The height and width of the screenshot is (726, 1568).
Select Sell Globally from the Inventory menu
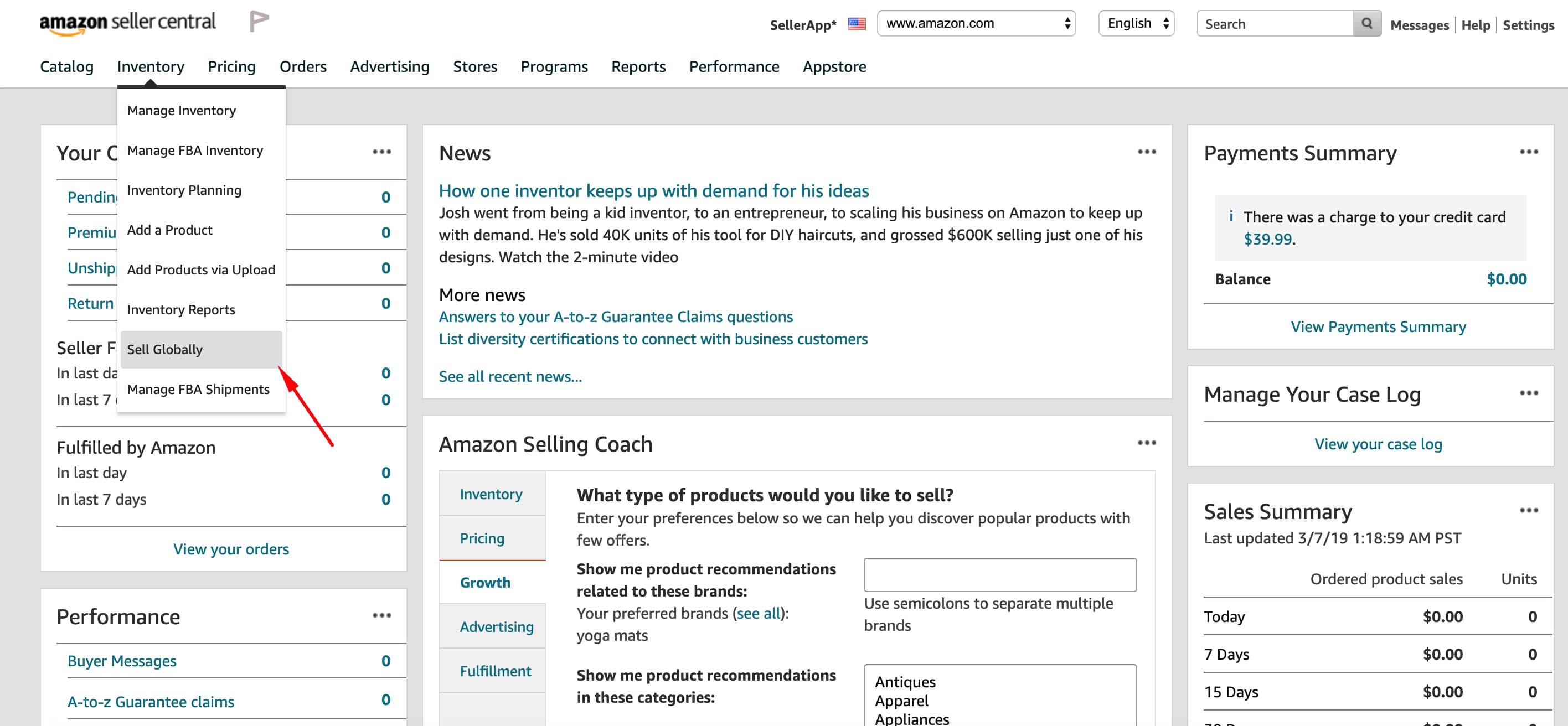pyautogui.click(x=165, y=349)
